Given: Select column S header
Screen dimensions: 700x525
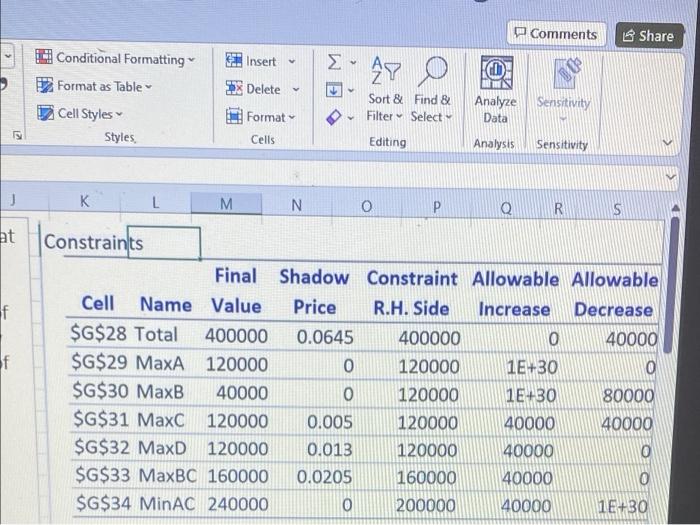Looking at the screenshot, I should coord(617,209).
